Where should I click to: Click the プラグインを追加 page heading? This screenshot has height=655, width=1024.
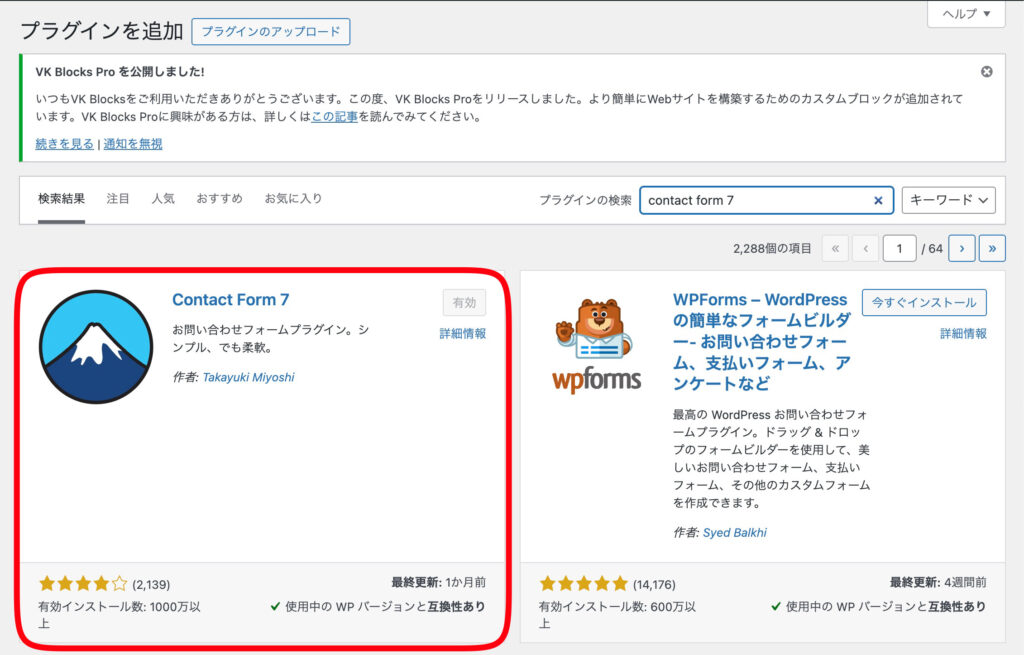tap(102, 31)
